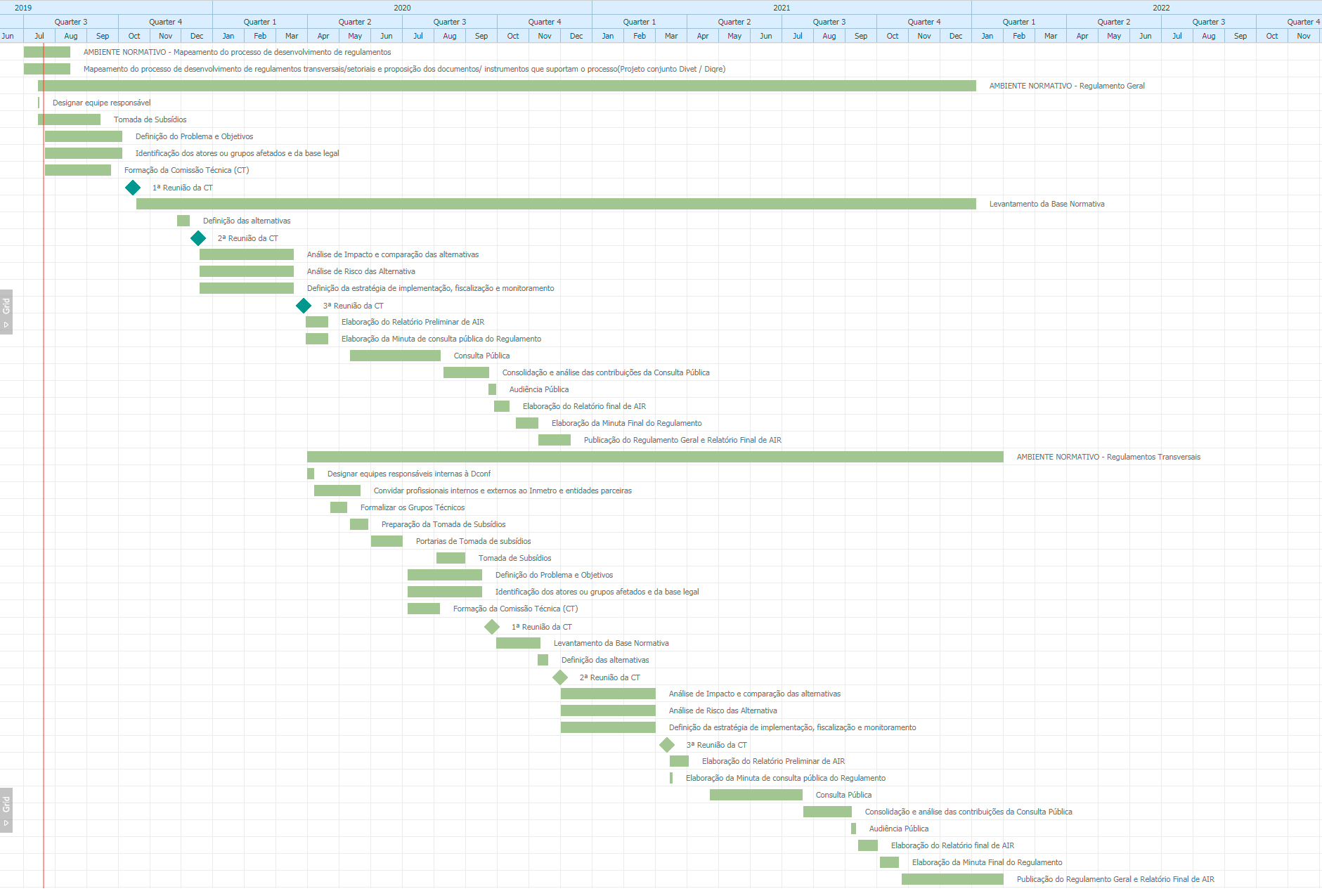Click the 3ª Reunião da CT milestone diamond near March 2020
This screenshot has width=1322, height=896.
(x=304, y=306)
